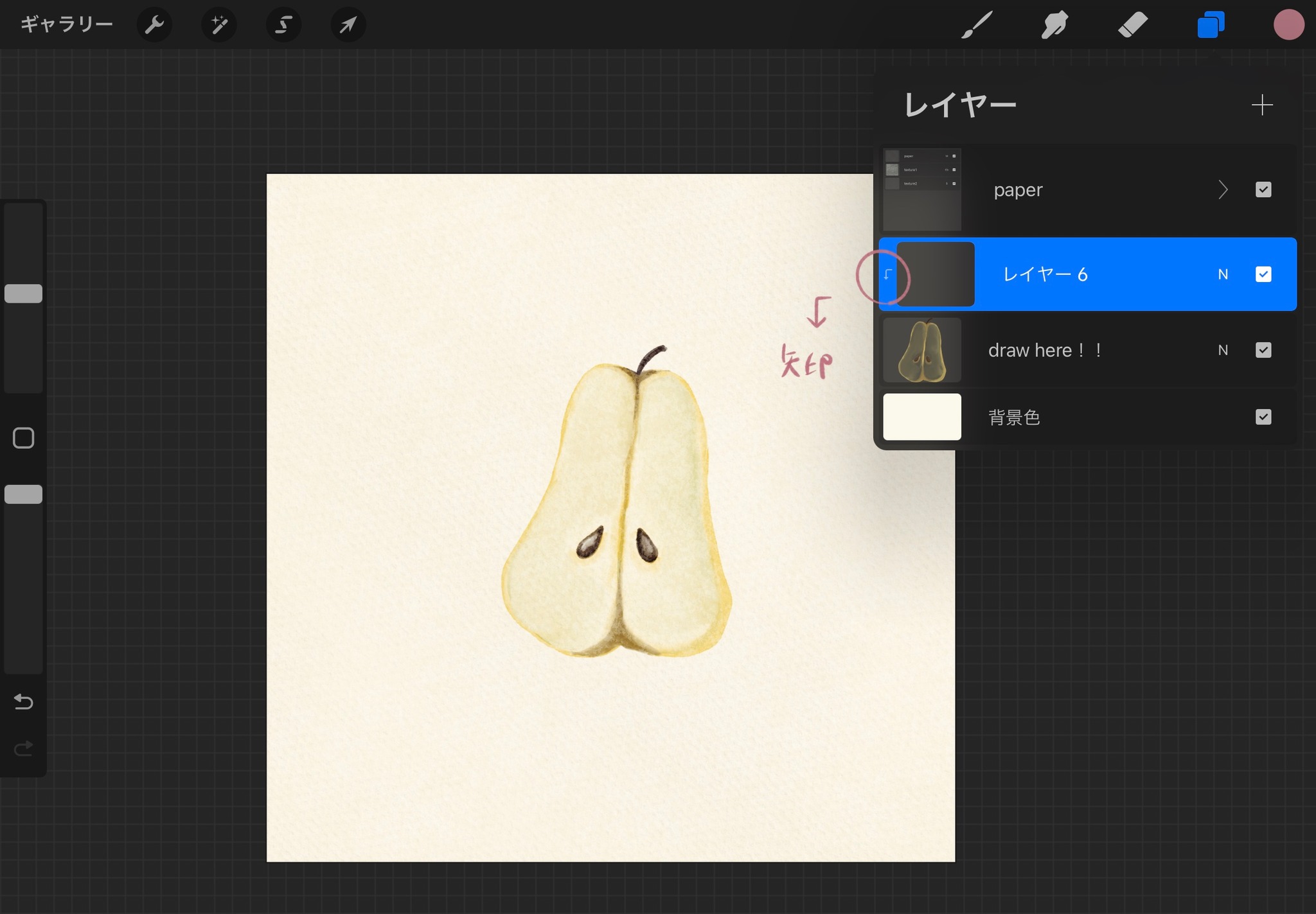This screenshot has width=1316, height=914.
Task: Add a new layer with plus
Action: pos(1262,105)
